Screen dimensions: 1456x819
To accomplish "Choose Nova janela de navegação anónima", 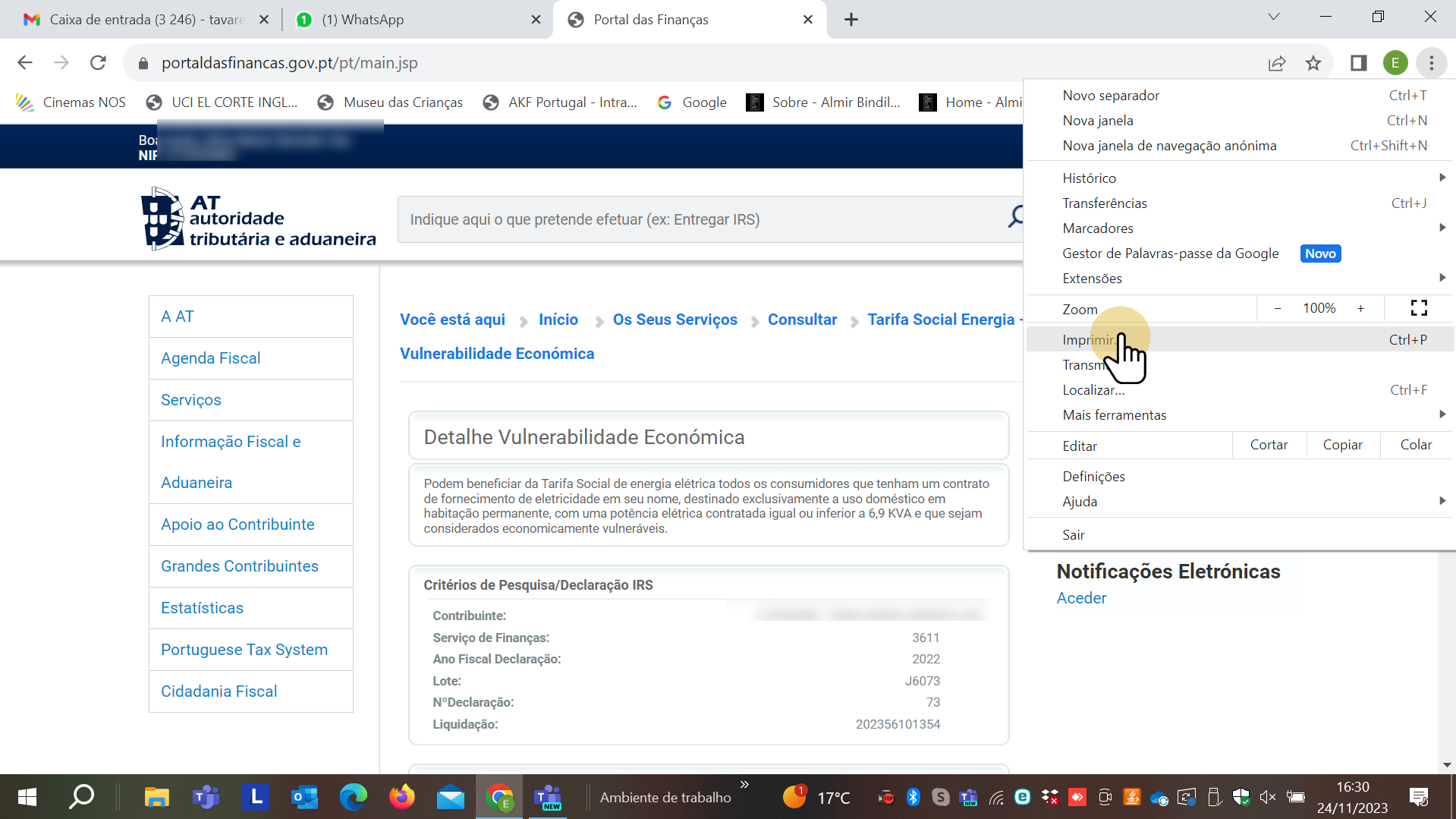I will 1169,146.
